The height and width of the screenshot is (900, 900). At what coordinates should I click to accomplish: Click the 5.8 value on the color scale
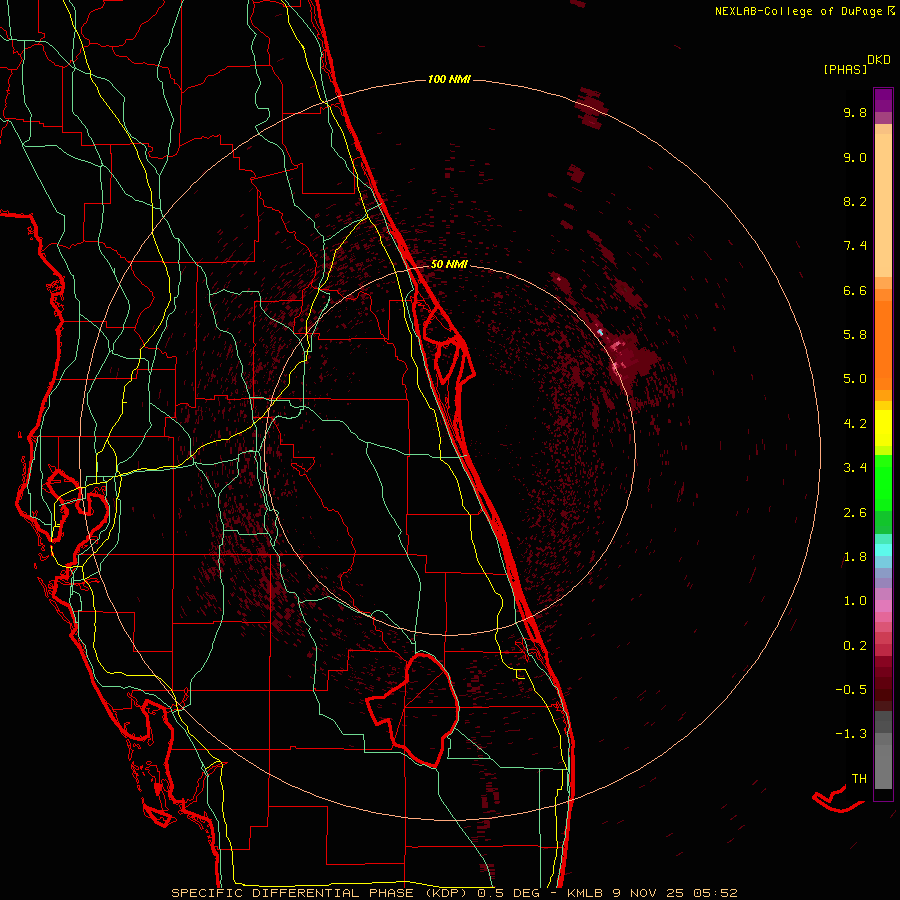(855, 335)
